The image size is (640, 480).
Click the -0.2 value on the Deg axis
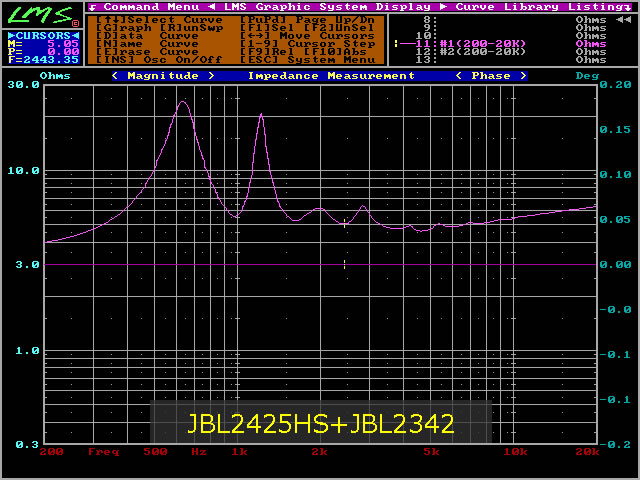tap(615, 444)
